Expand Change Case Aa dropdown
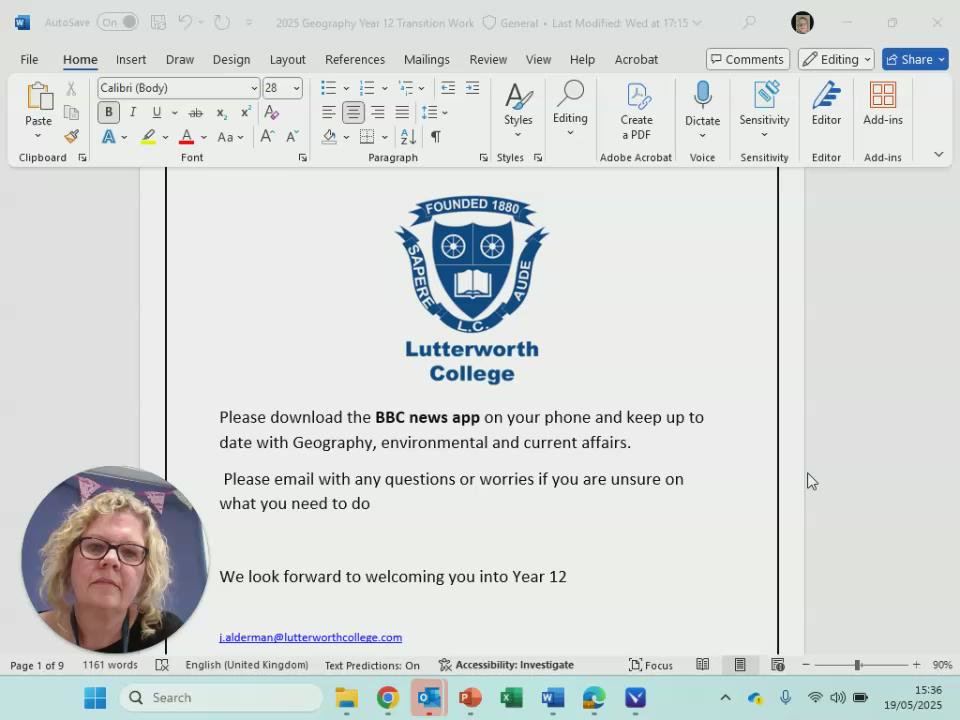 241,137
